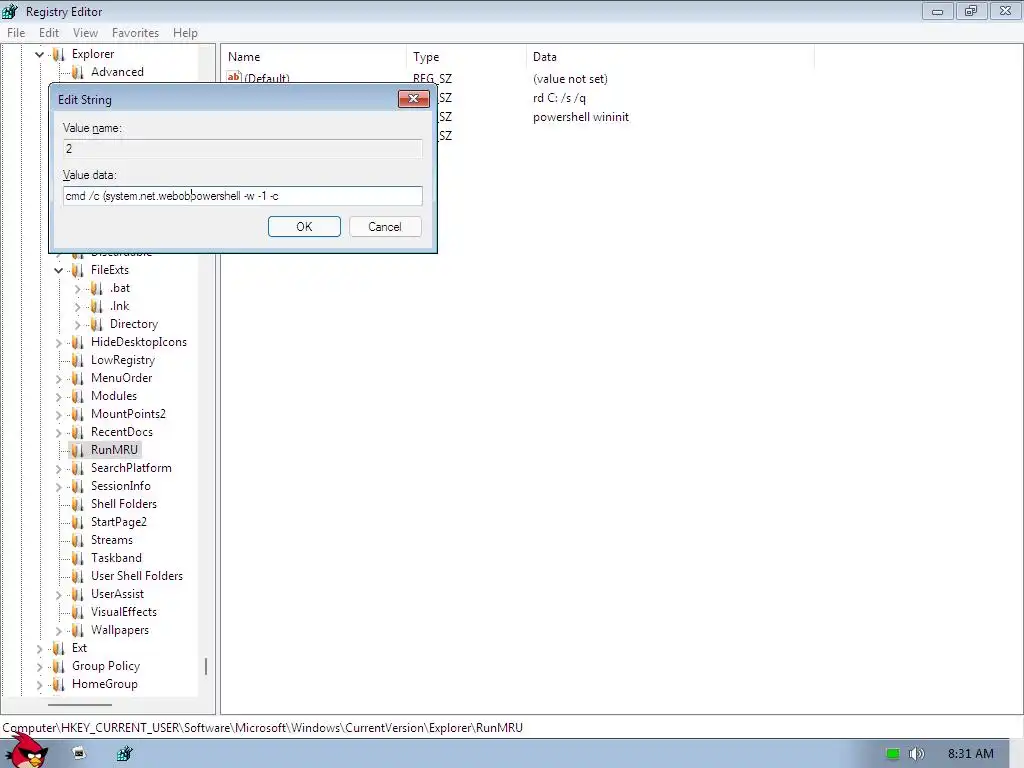Viewport: 1024px width, 768px height.
Task: Select the SessionInfo key
Action: (x=121, y=486)
